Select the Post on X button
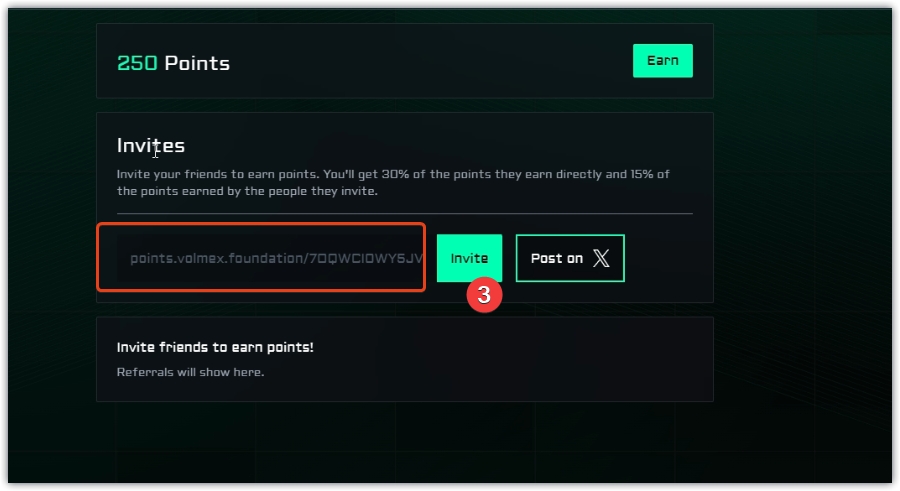 [570, 258]
